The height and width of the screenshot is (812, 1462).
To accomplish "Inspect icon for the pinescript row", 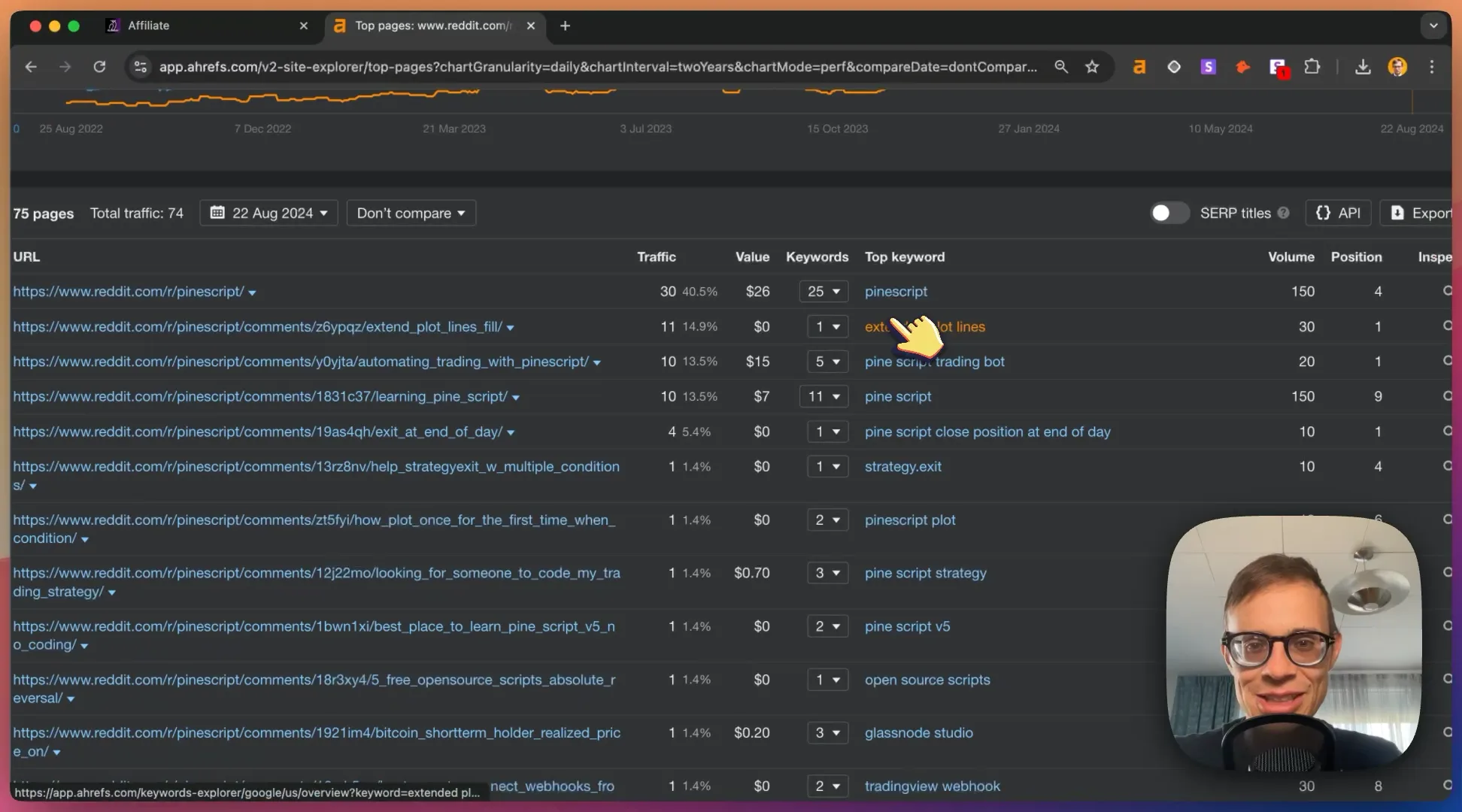I will click(x=1447, y=291).
